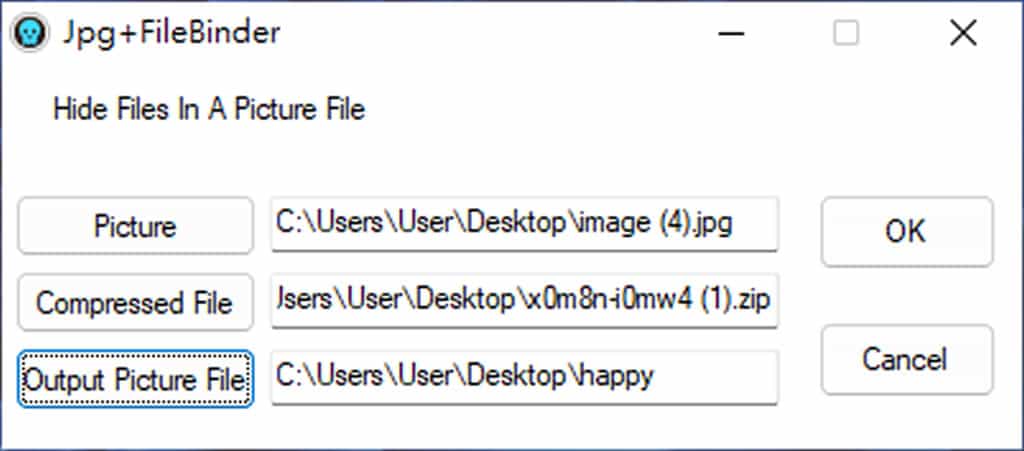The height and width of the screenshot is (451, 1024).
Task: Choose the compressed archive to hide
Action: 135,302
